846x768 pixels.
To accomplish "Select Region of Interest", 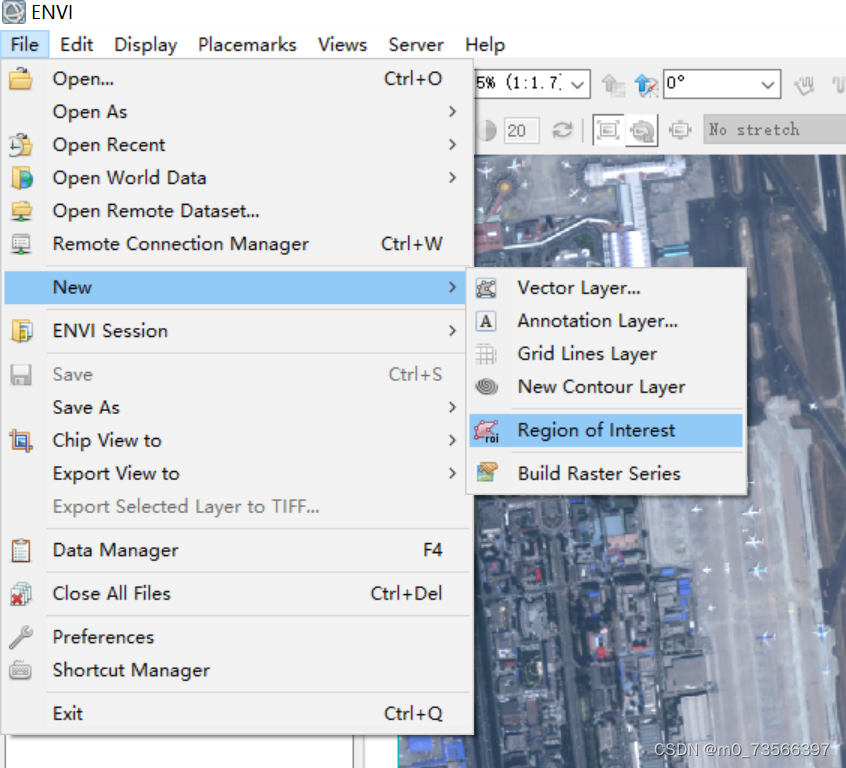I will 606,431.
